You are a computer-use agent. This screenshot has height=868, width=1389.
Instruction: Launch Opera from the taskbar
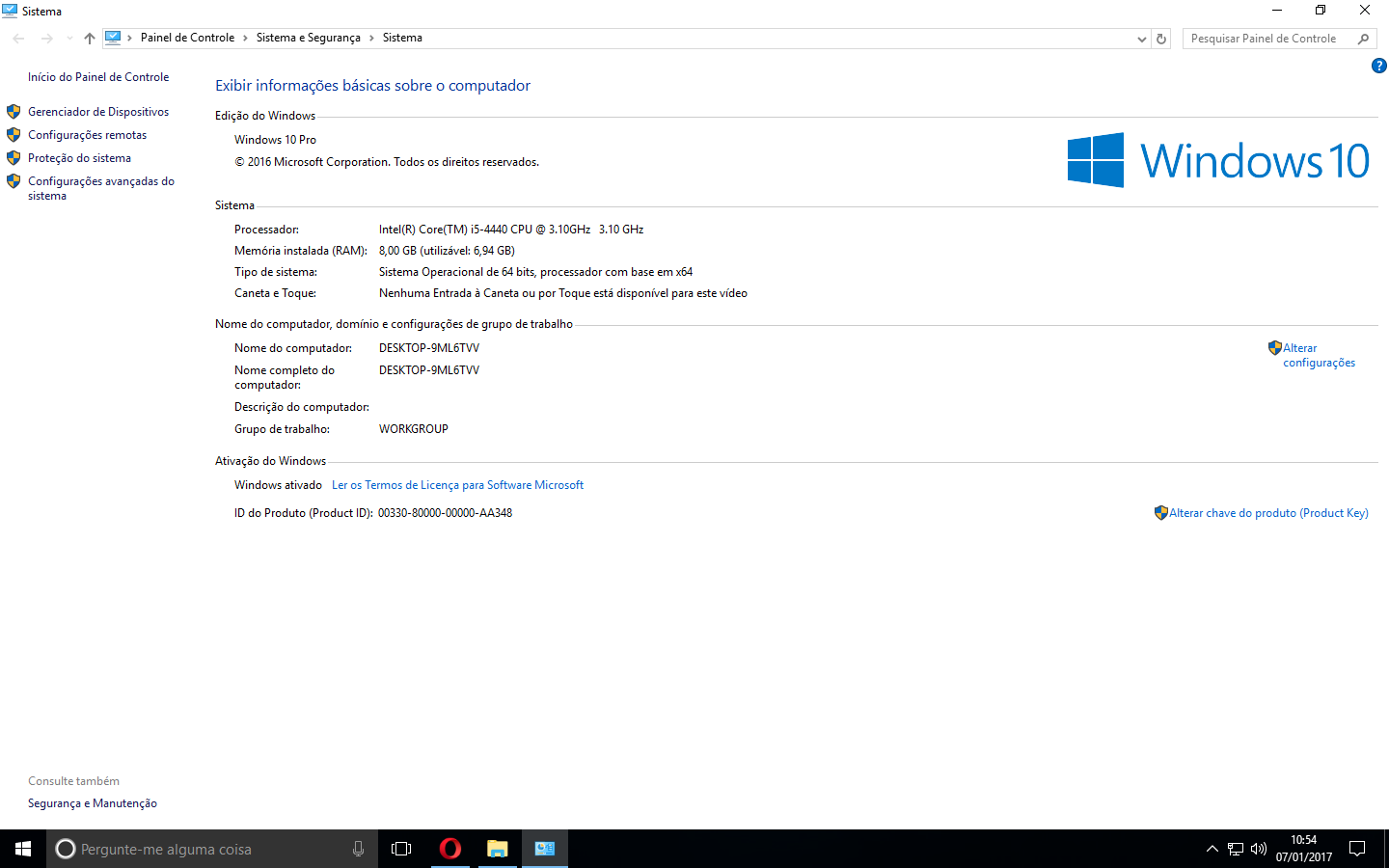[x=449, y=849]
